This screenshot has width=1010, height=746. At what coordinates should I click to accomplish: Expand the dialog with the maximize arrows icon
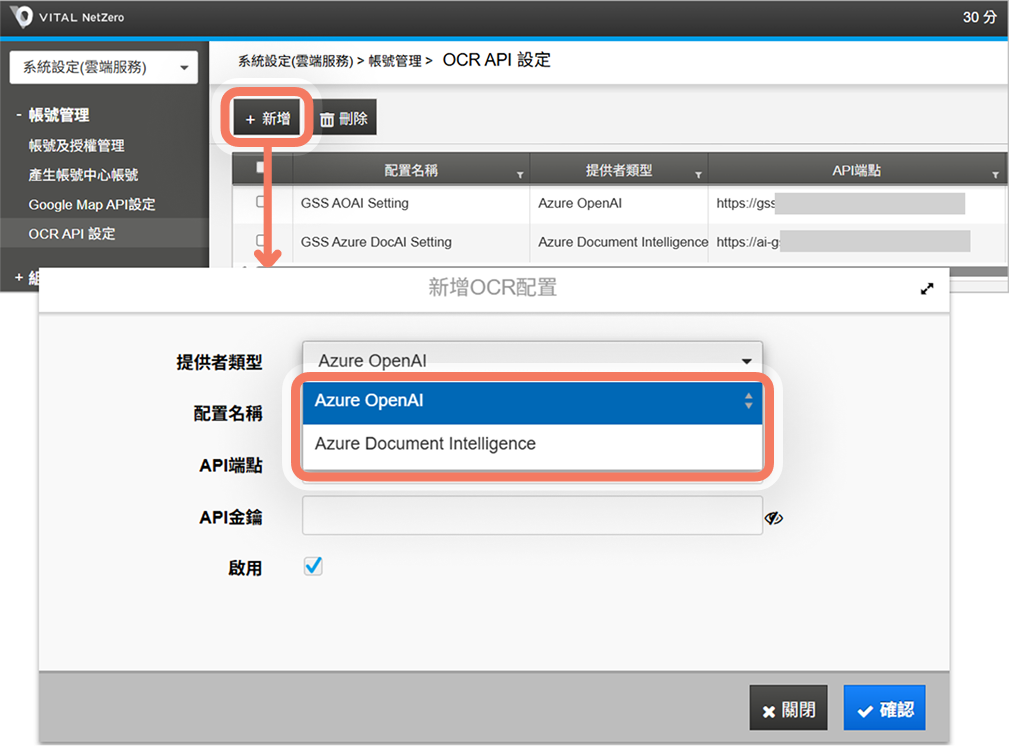pos(927,289)
